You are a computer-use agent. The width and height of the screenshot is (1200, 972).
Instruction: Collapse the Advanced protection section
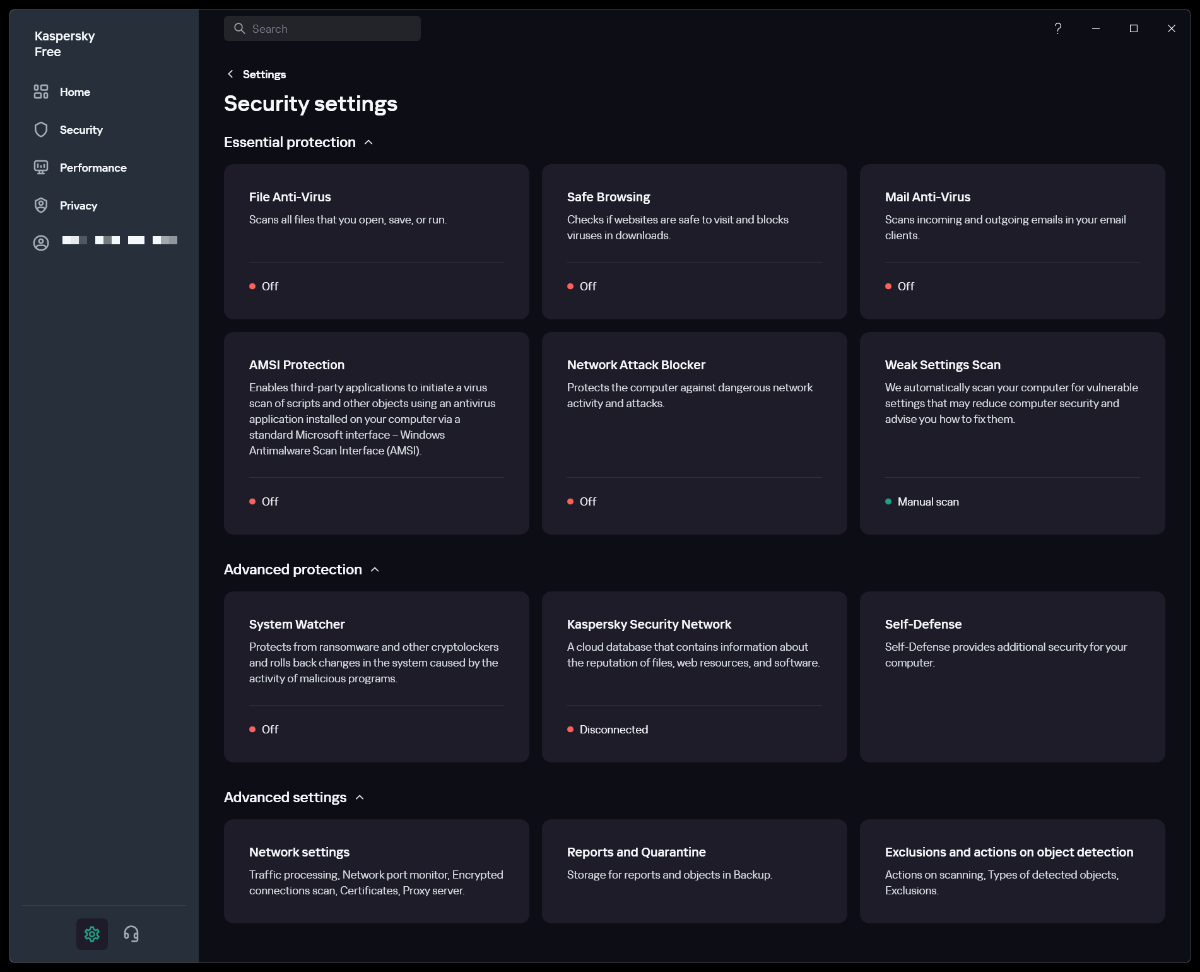[375, 570]
